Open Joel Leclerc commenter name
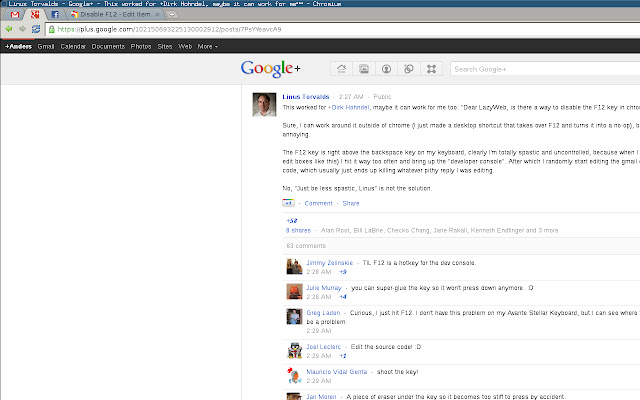Screen dimensions: 640x400 coord(323,347)
